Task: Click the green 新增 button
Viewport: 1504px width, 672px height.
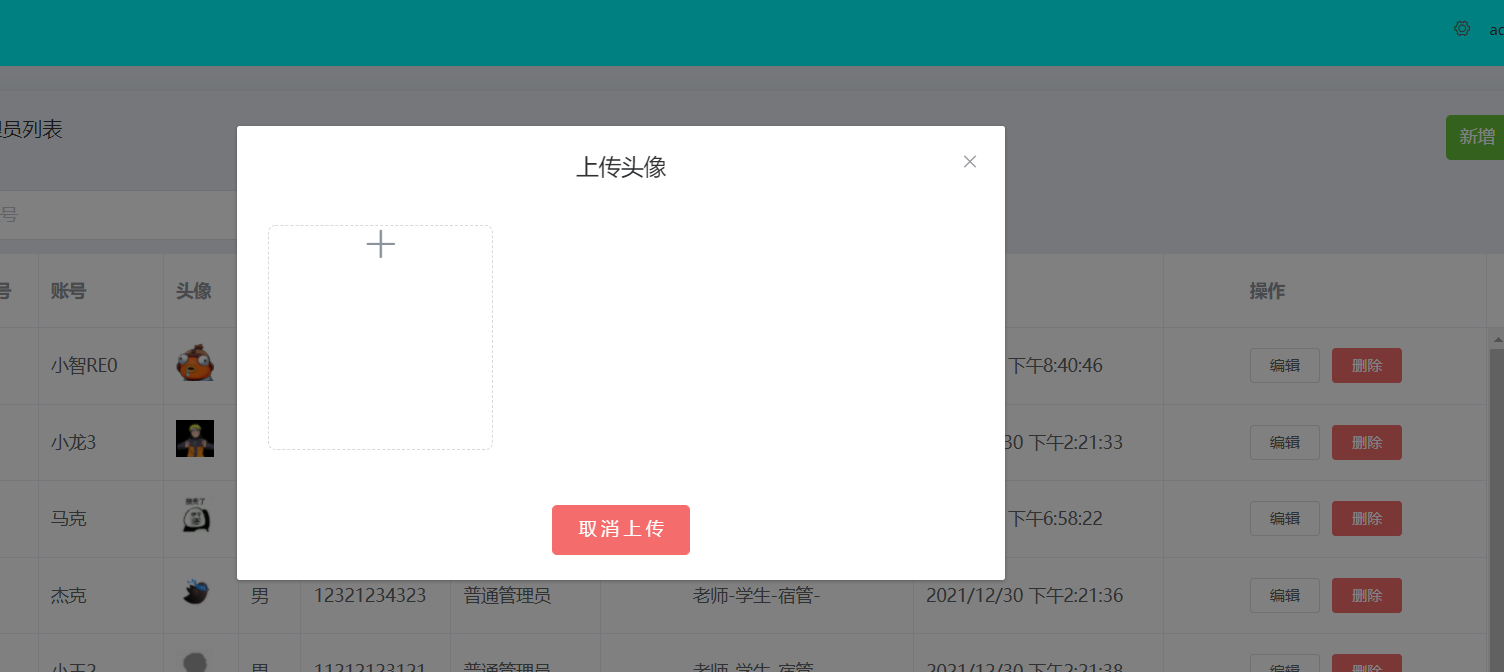Action: point(1477,137)
